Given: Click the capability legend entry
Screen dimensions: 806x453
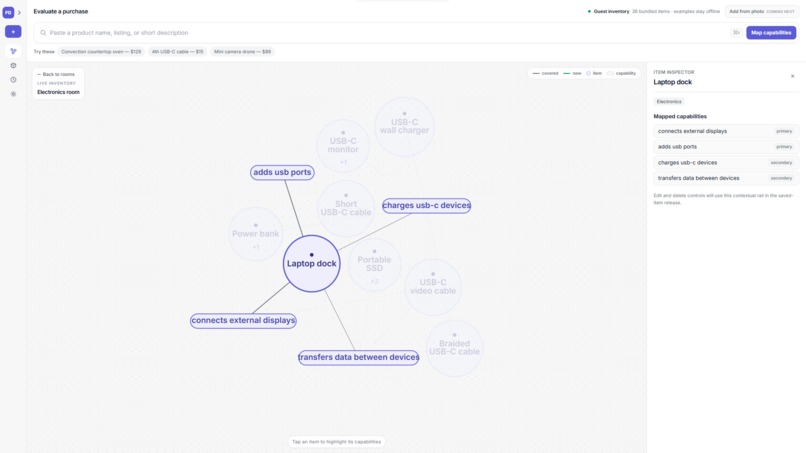Looking at the screenshot, I should 621,74.
